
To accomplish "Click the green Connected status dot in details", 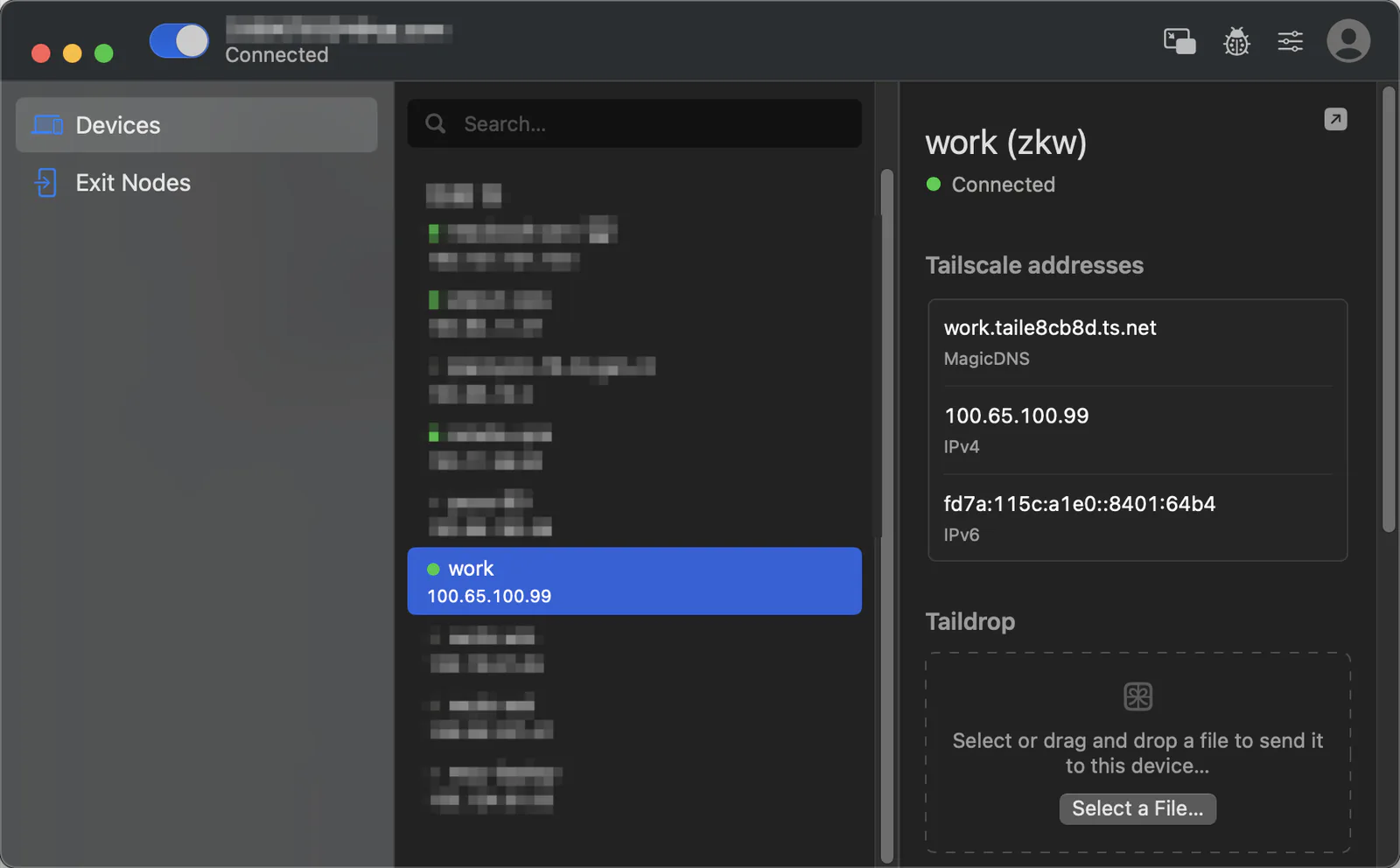I will (934, 184).
